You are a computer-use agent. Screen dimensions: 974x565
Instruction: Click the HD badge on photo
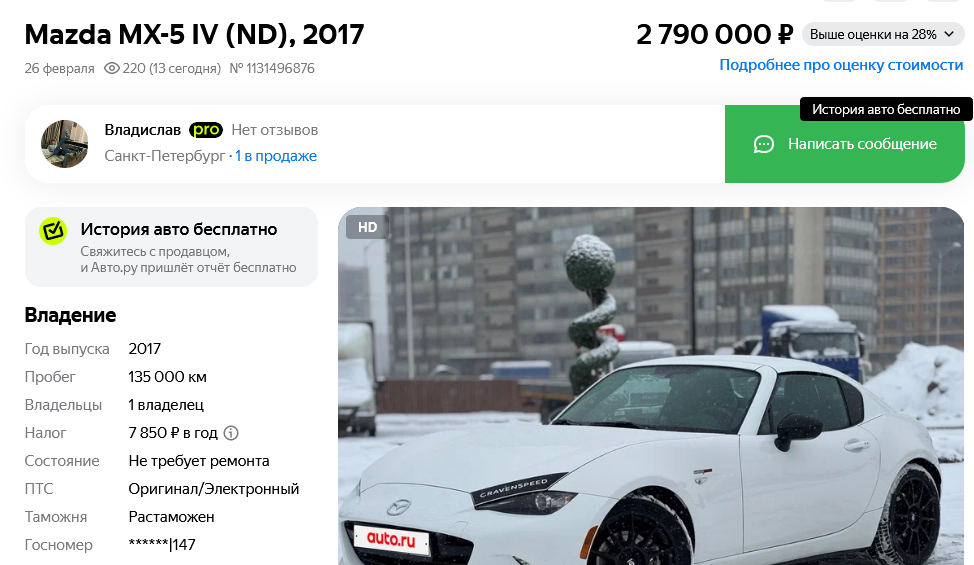[367, 227]
